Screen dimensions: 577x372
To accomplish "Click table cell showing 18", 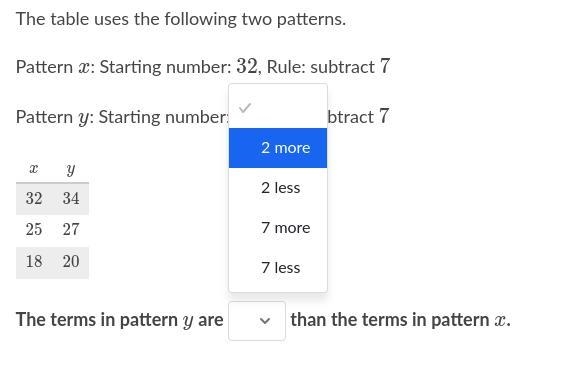I will pos(34,262).
